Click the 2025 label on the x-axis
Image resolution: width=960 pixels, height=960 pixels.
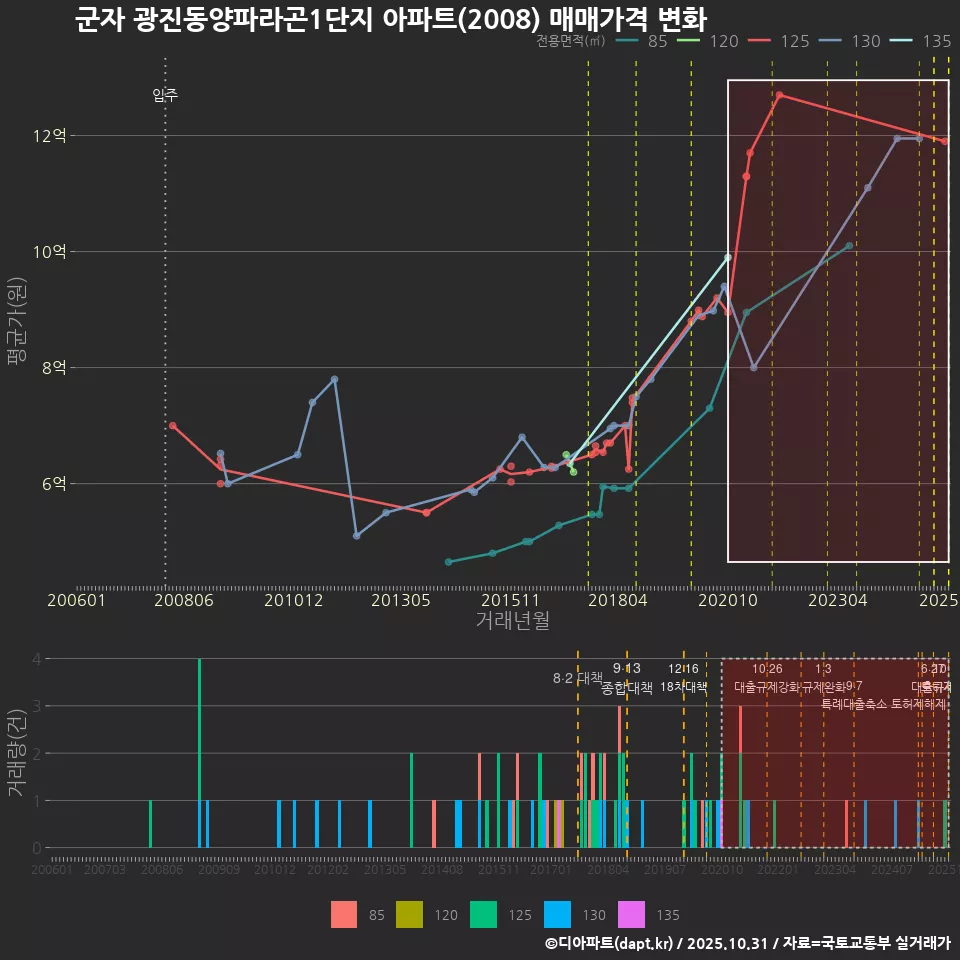[938, 600]
